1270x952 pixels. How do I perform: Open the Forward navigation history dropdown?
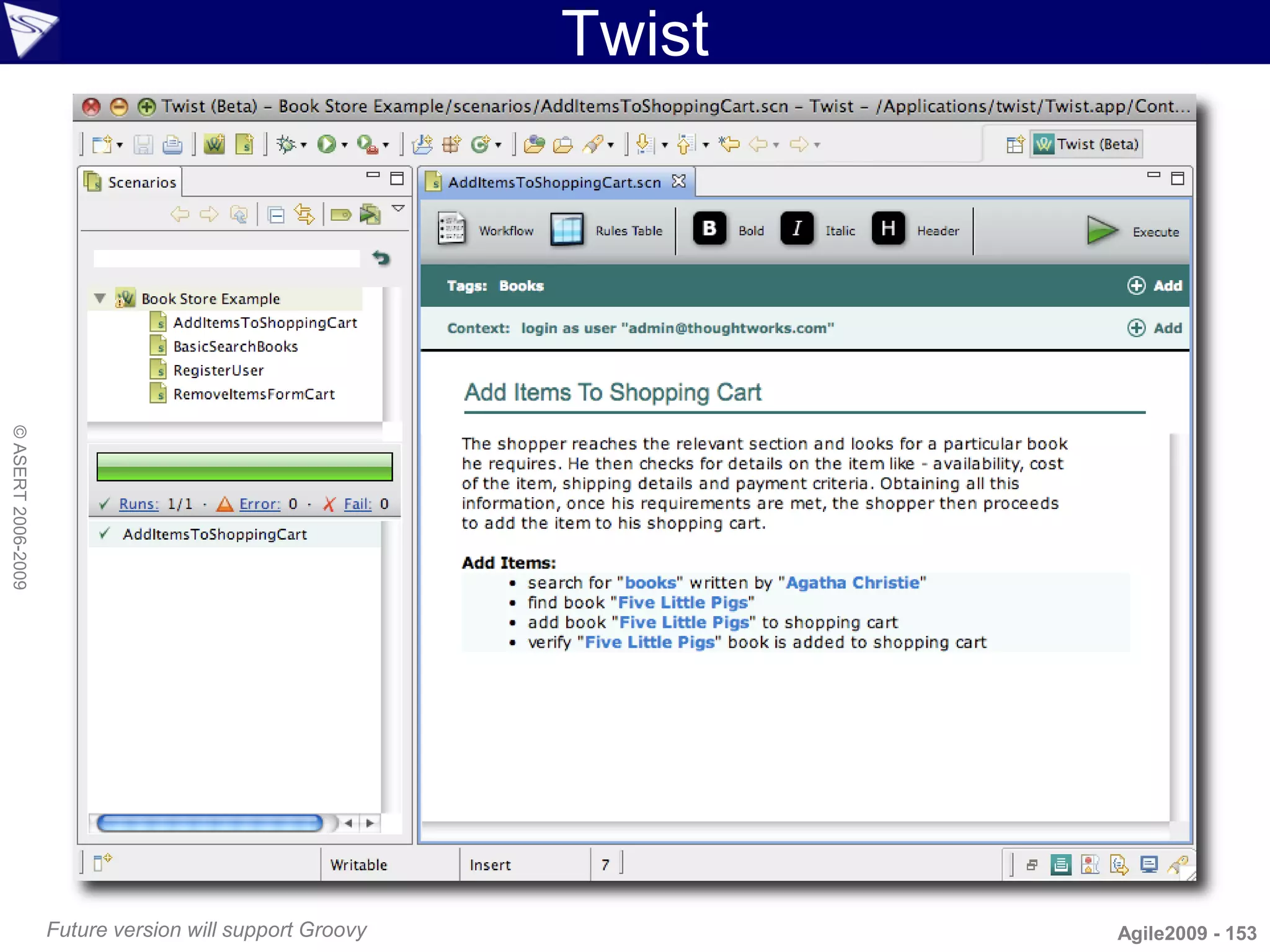point(817,146)
